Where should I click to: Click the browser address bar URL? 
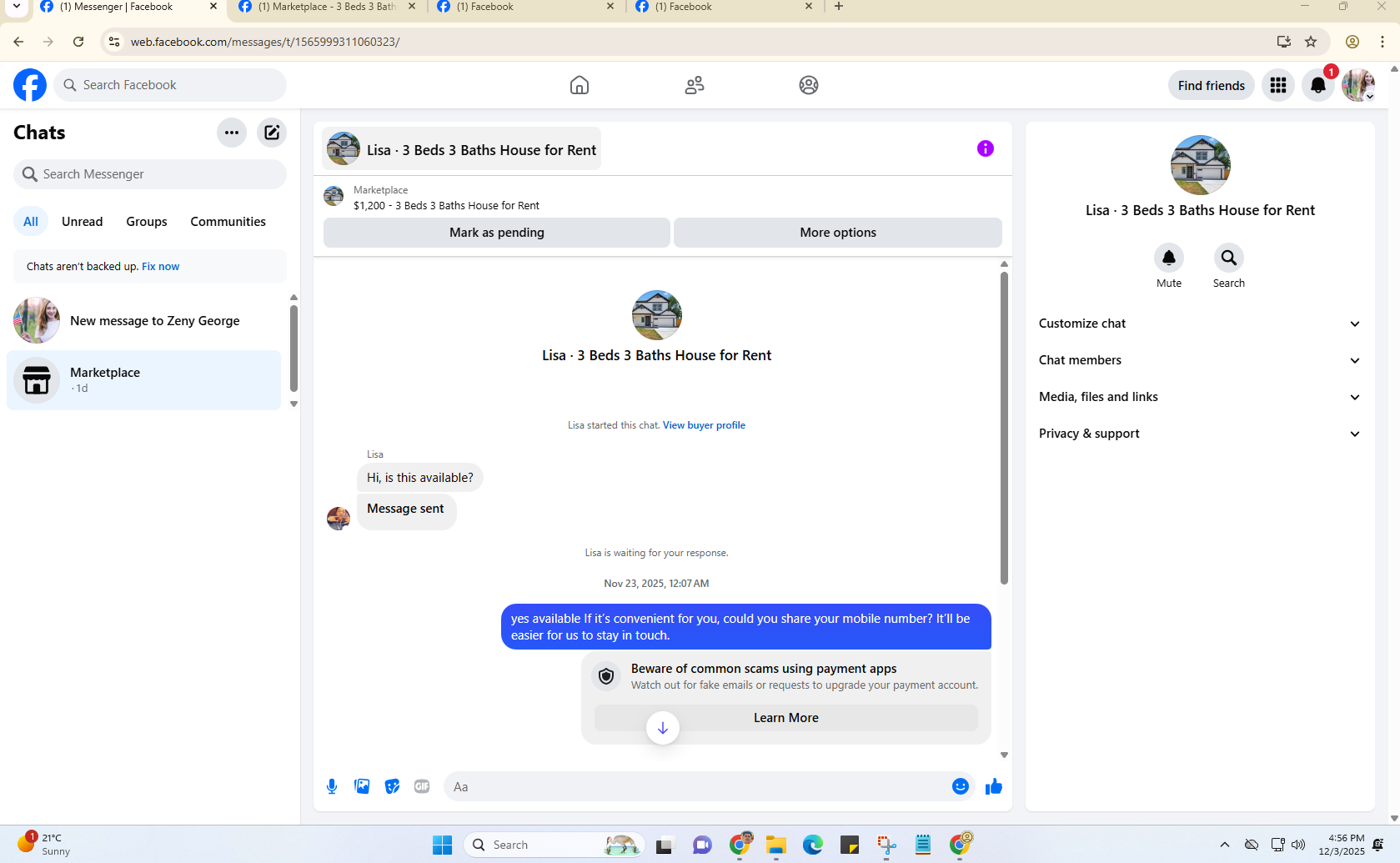(x=265, y=42)
